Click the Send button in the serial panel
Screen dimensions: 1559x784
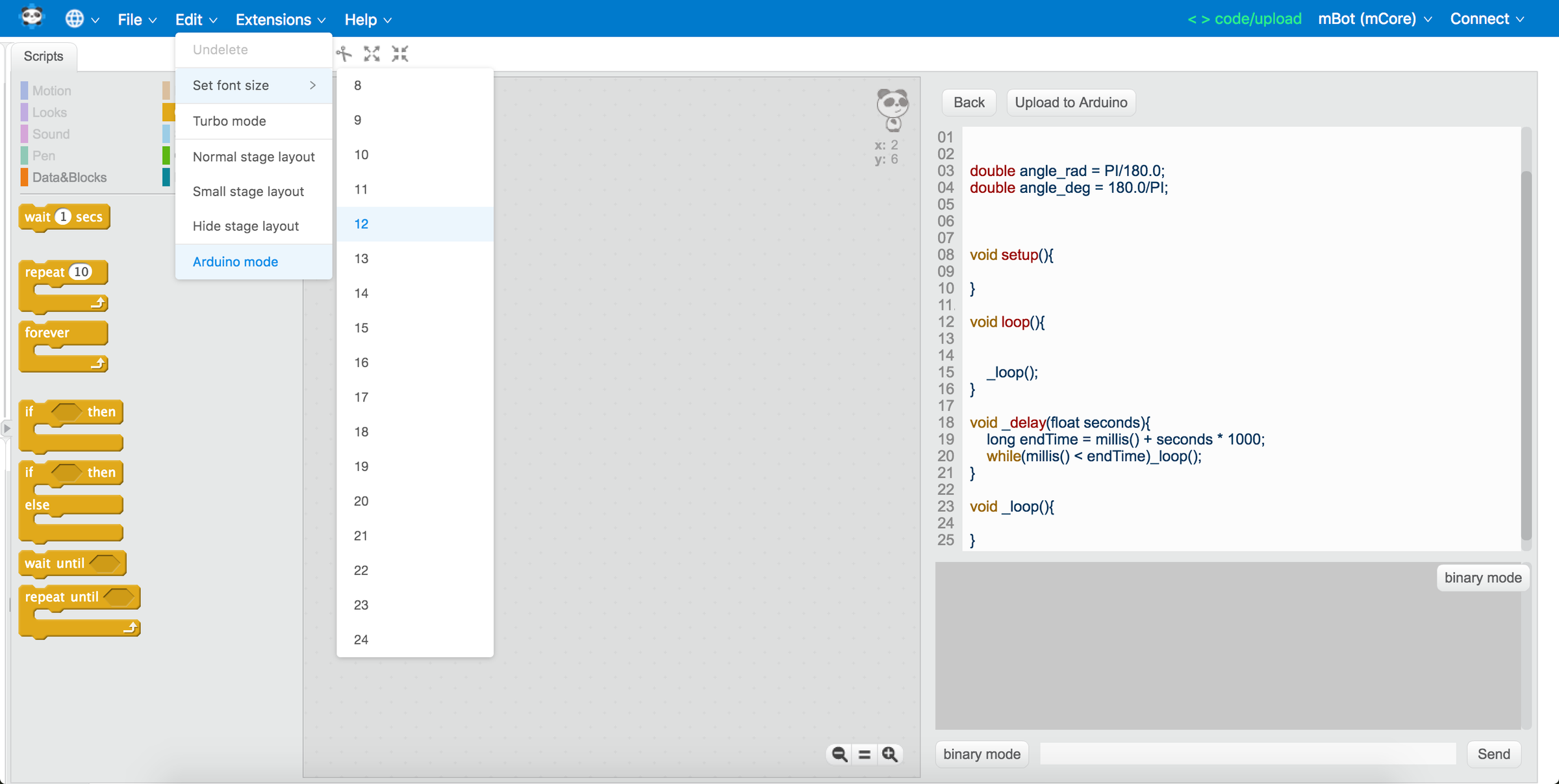1493,754
